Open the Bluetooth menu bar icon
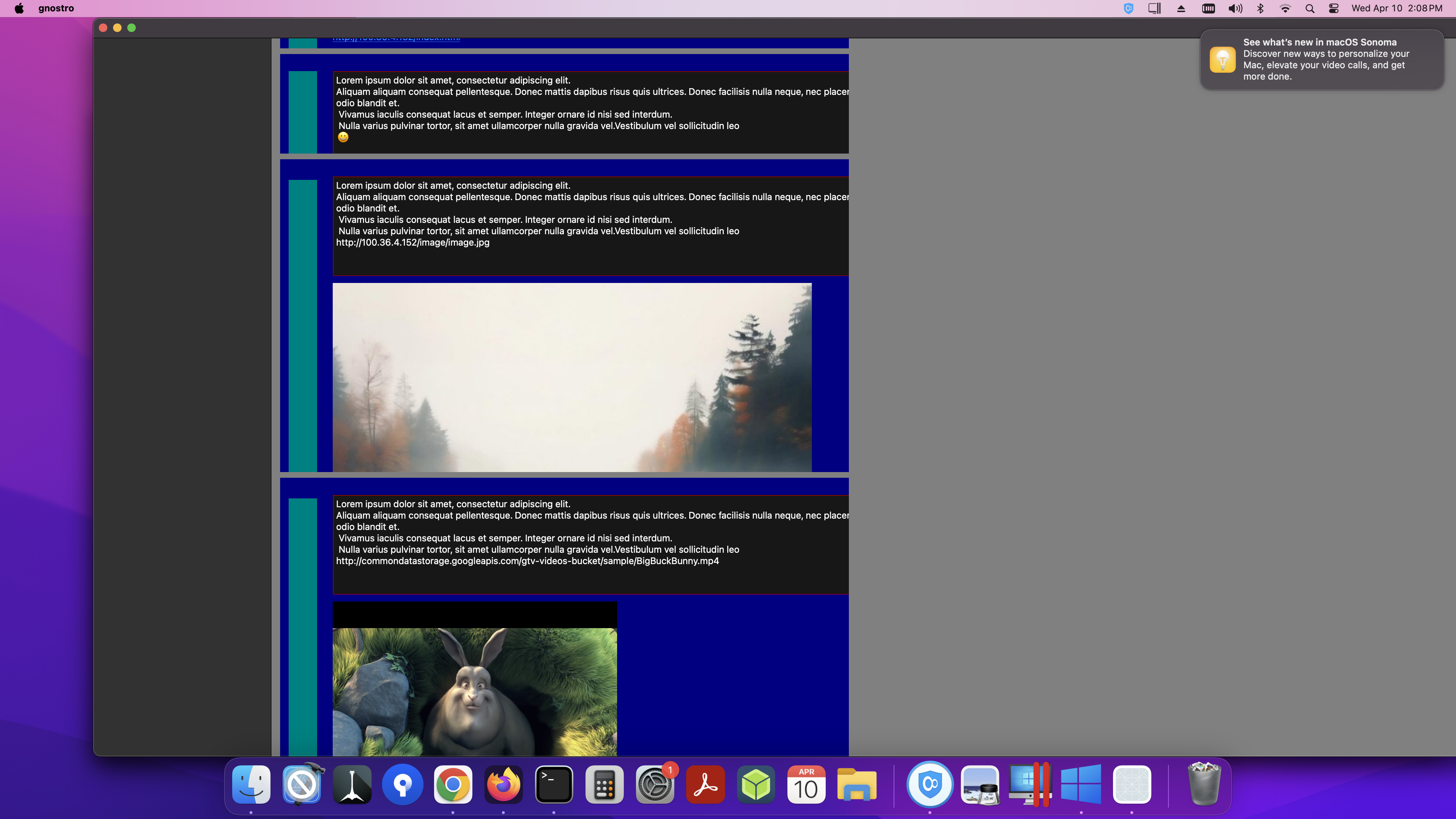This screenshot has width=1456, height=819. pos(1260,9)
